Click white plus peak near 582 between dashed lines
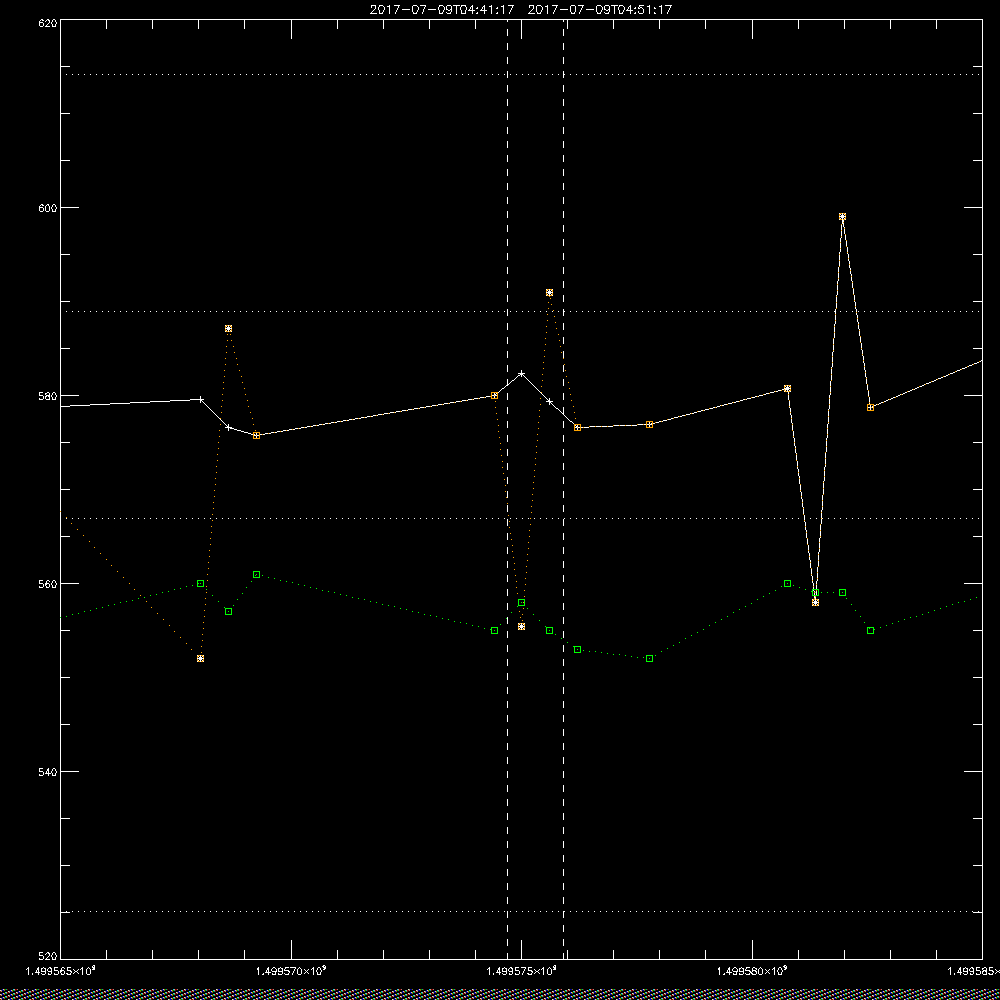 pos(522,374)
